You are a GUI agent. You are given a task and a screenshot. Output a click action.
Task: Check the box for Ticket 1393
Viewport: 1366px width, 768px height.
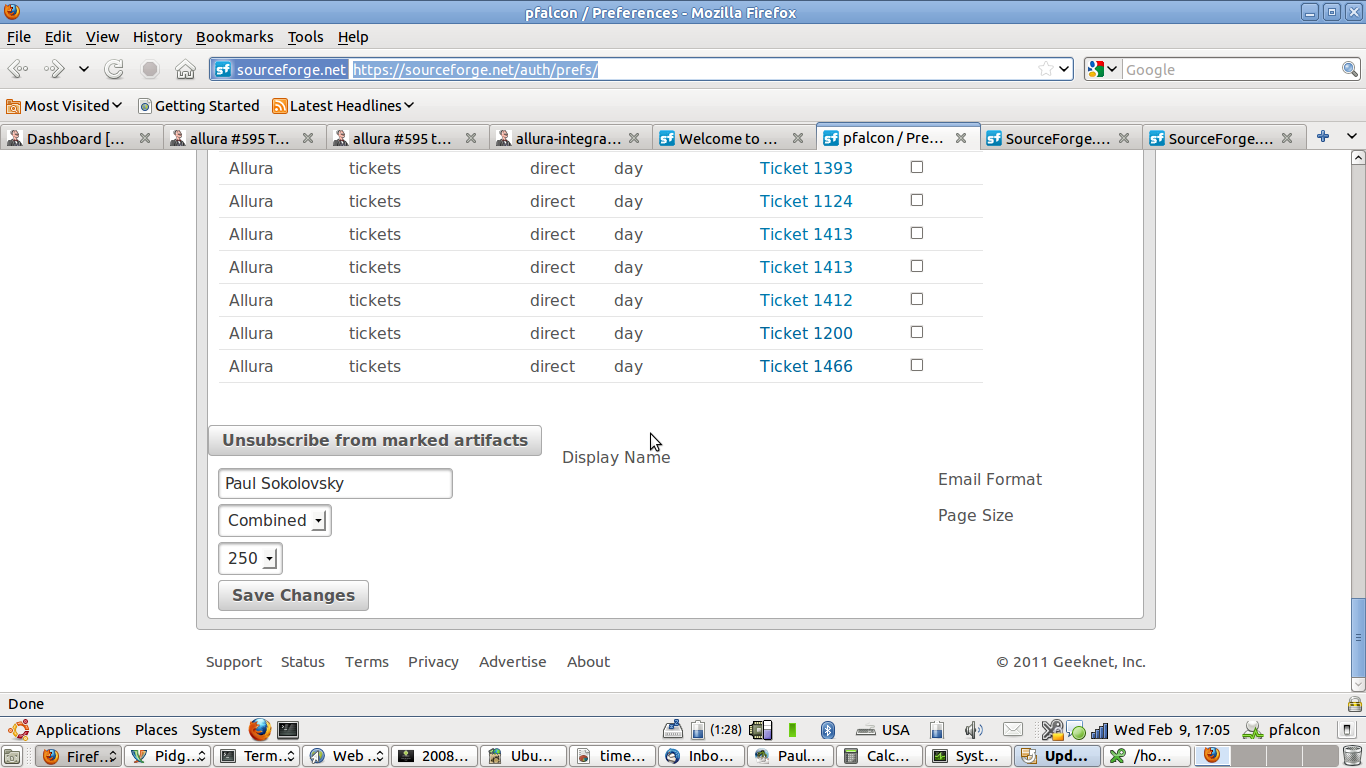click(916, 167)
